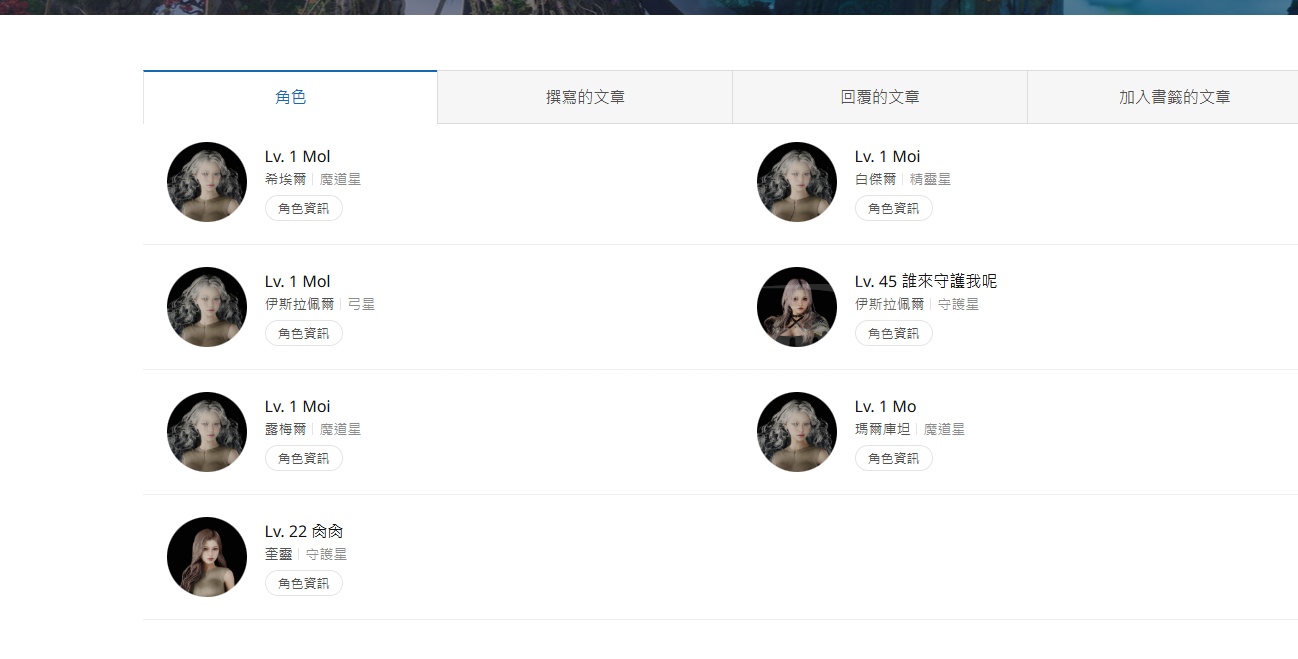The height and width of the screenshot is (659, 1298).
Task: Go to the 加入書籤的文章 tab
Action: pyautogui.click(x=1174, y=97)
